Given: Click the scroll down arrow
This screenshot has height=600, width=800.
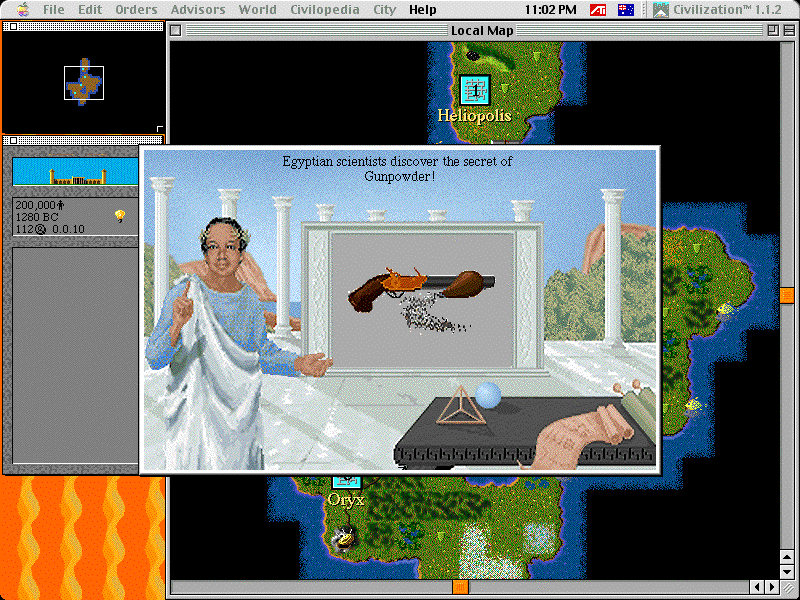Looking at the screenshot, I should point(787,571).
